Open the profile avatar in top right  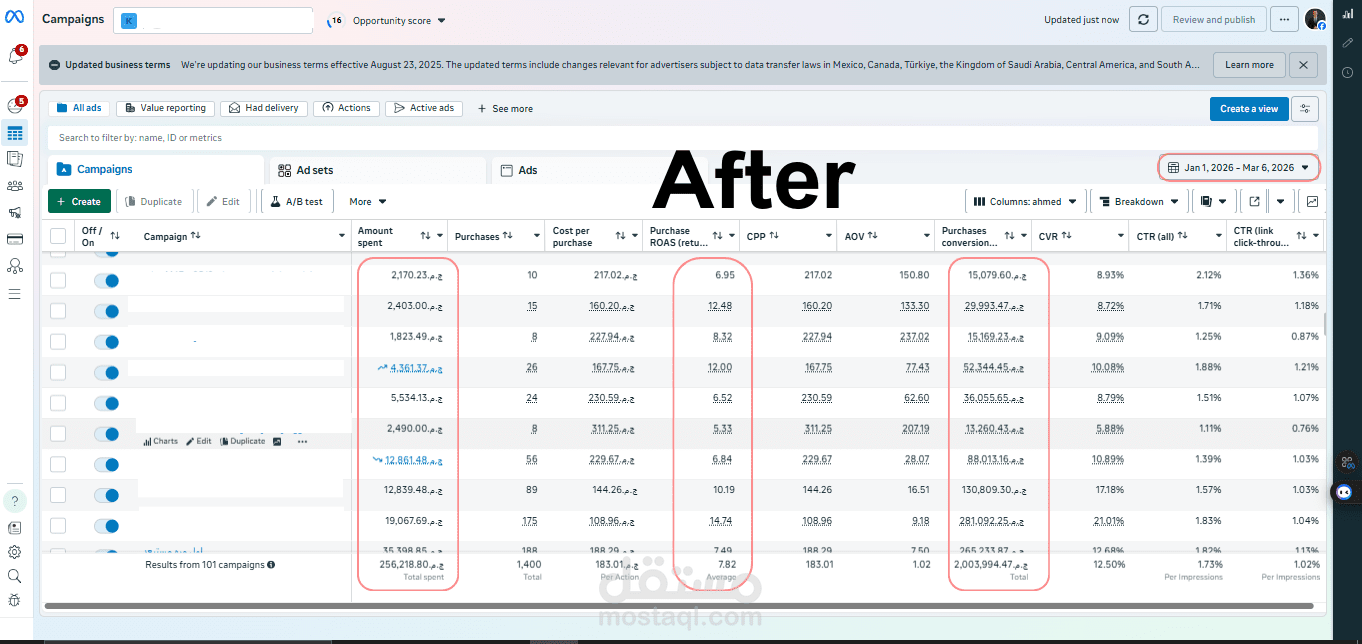(x=1315, y=19)
